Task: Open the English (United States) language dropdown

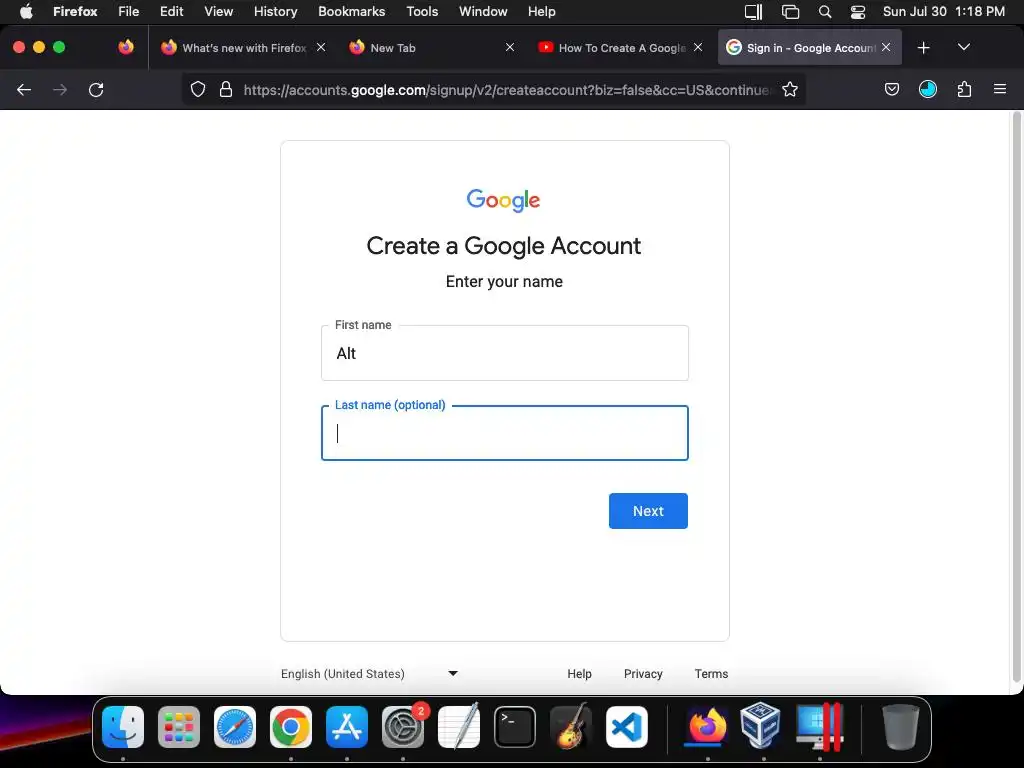Action: coord(370,673)
